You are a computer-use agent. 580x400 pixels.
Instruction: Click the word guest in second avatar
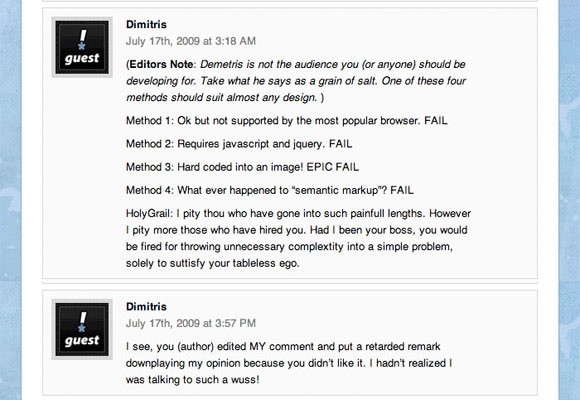(x=82, y=340)
